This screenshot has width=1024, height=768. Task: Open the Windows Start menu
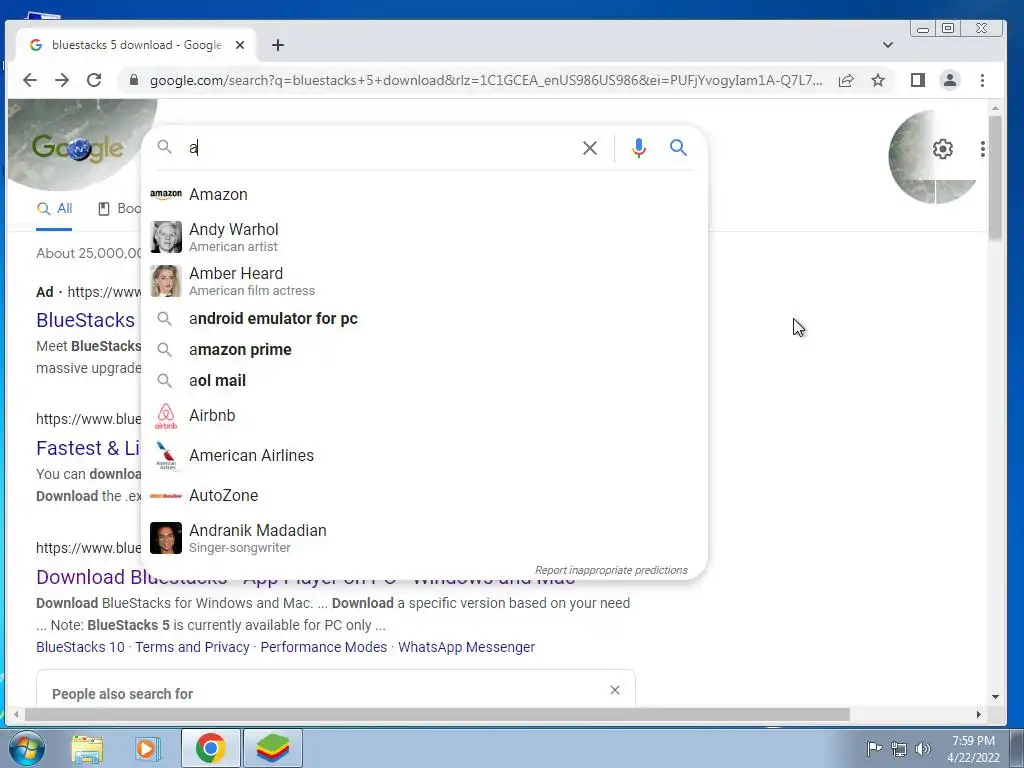(26, 748)
